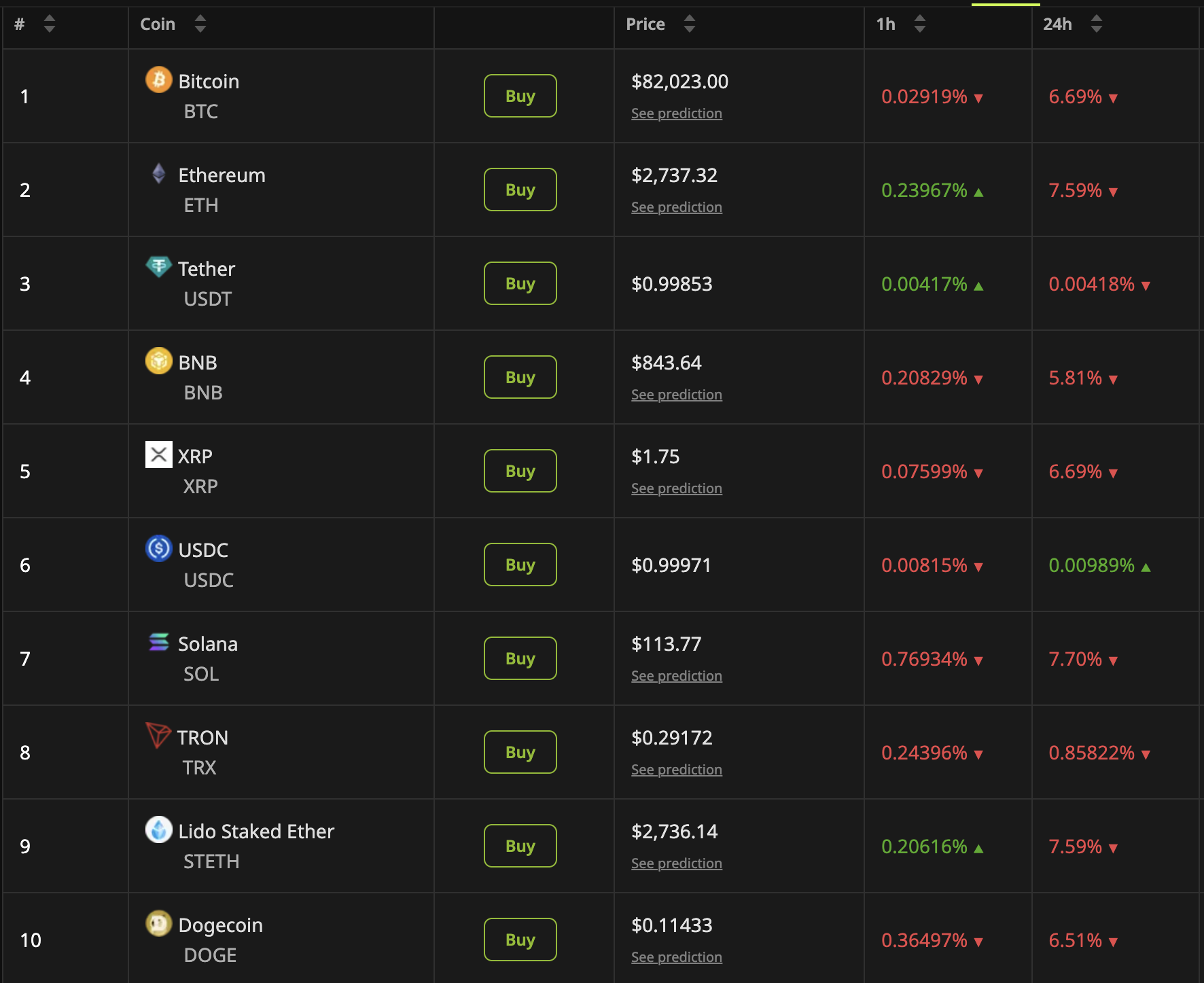Sort by 24h change column arrows
This screenshot has height=983, width=1204.
1096,24
